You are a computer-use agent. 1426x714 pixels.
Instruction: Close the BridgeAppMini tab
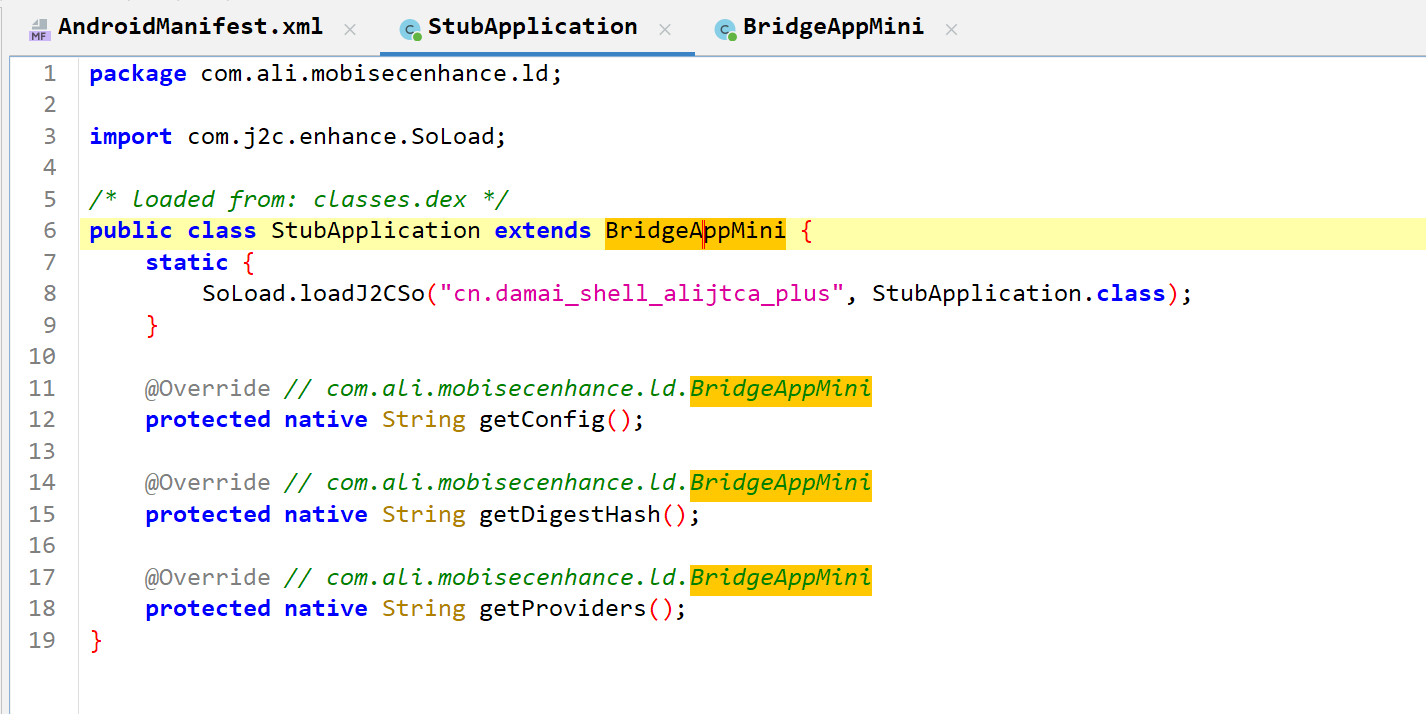tap(951, 30)
